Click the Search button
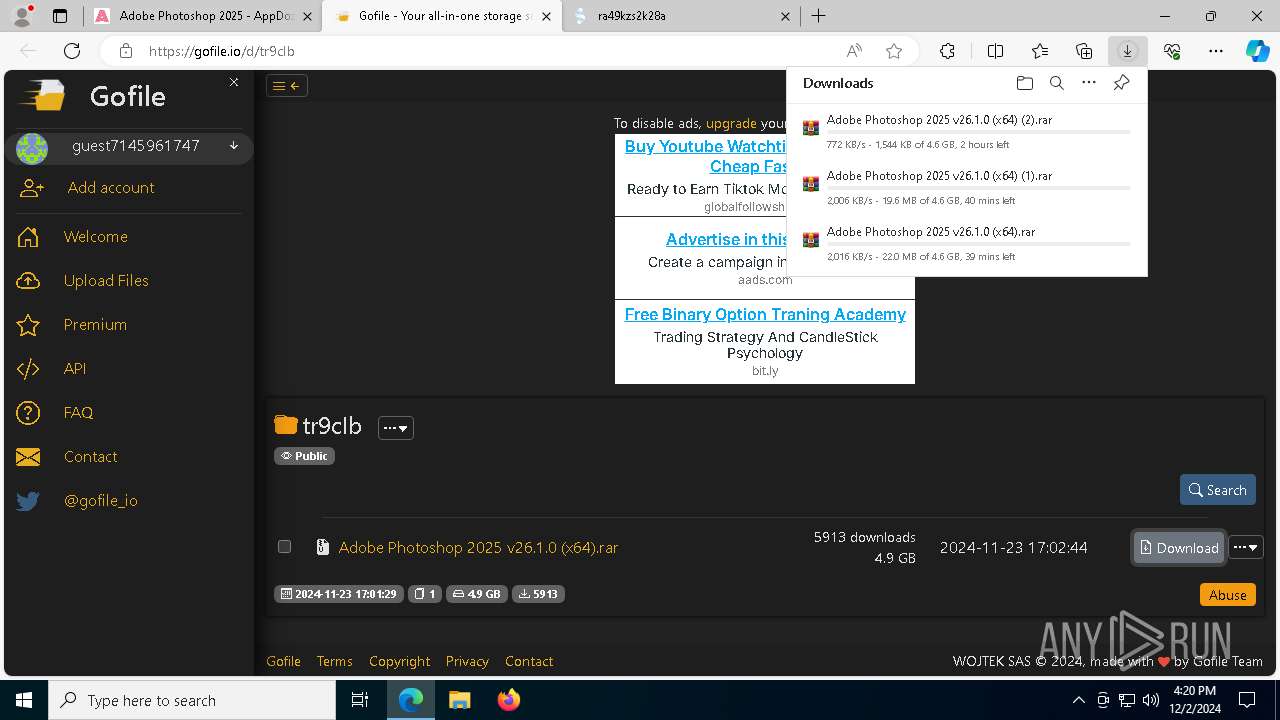The height and width of the screenshot is (720, 1280). pos(1217,490)
